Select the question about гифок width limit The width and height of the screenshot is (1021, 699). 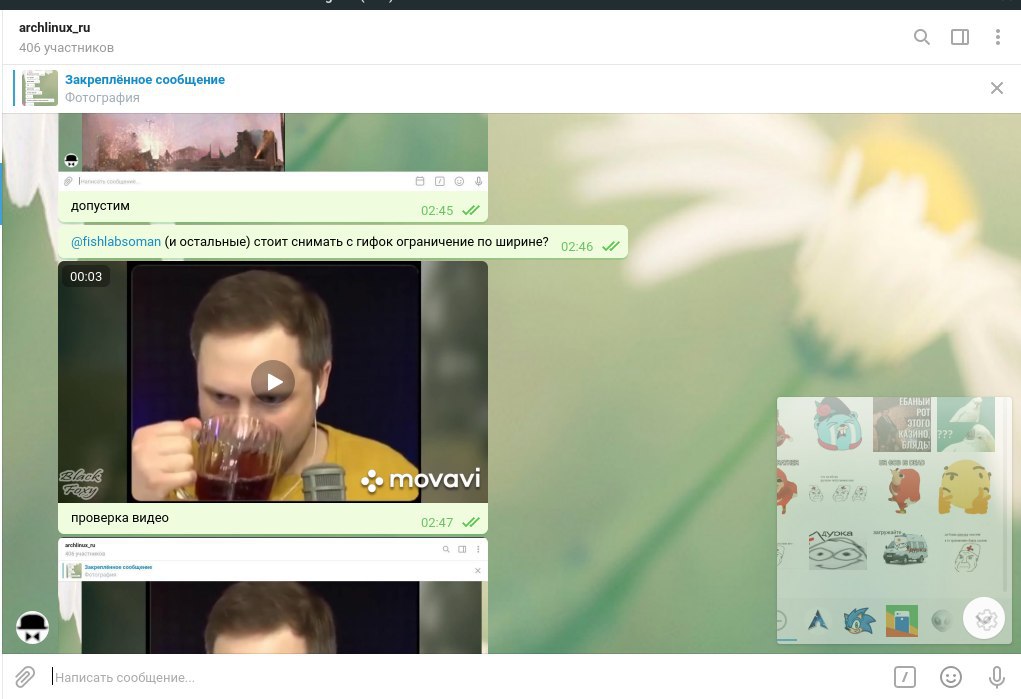tap(356, 242)
